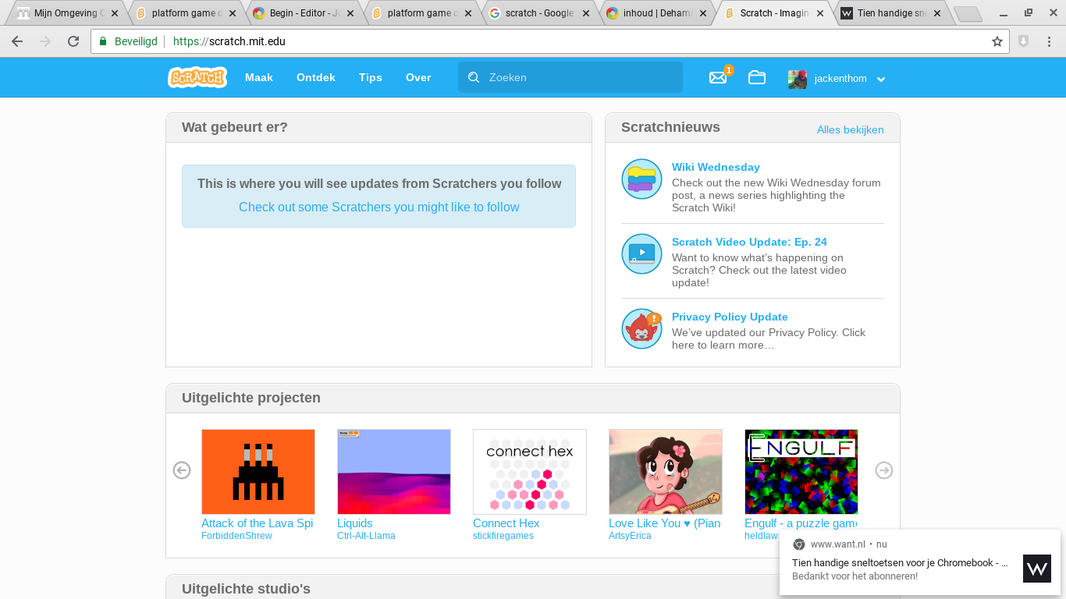Open the Love You project title
This screenshot has height=599, width=1066.
pyautogui.click(x=664, y=524)
